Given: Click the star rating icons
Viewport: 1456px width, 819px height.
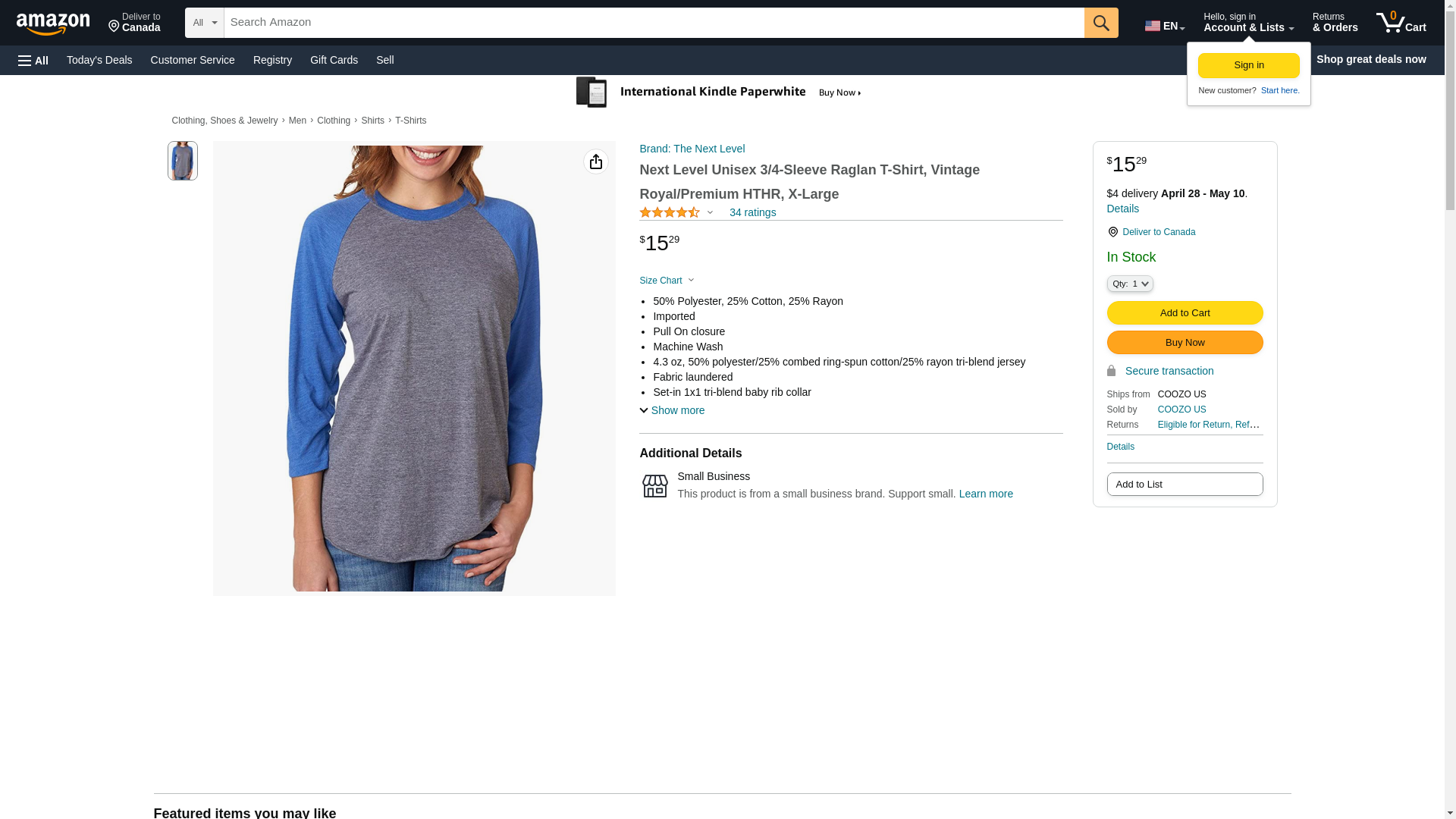Looking at the screenshot, I should 670,213.
